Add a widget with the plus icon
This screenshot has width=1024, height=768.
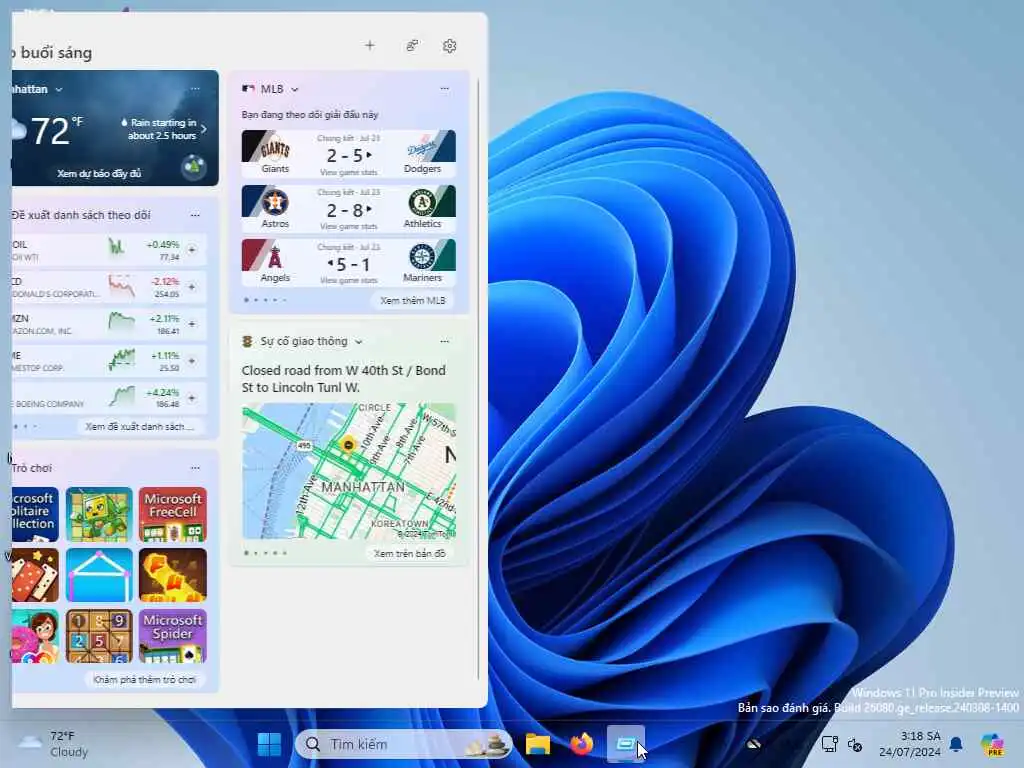point(370,45)
